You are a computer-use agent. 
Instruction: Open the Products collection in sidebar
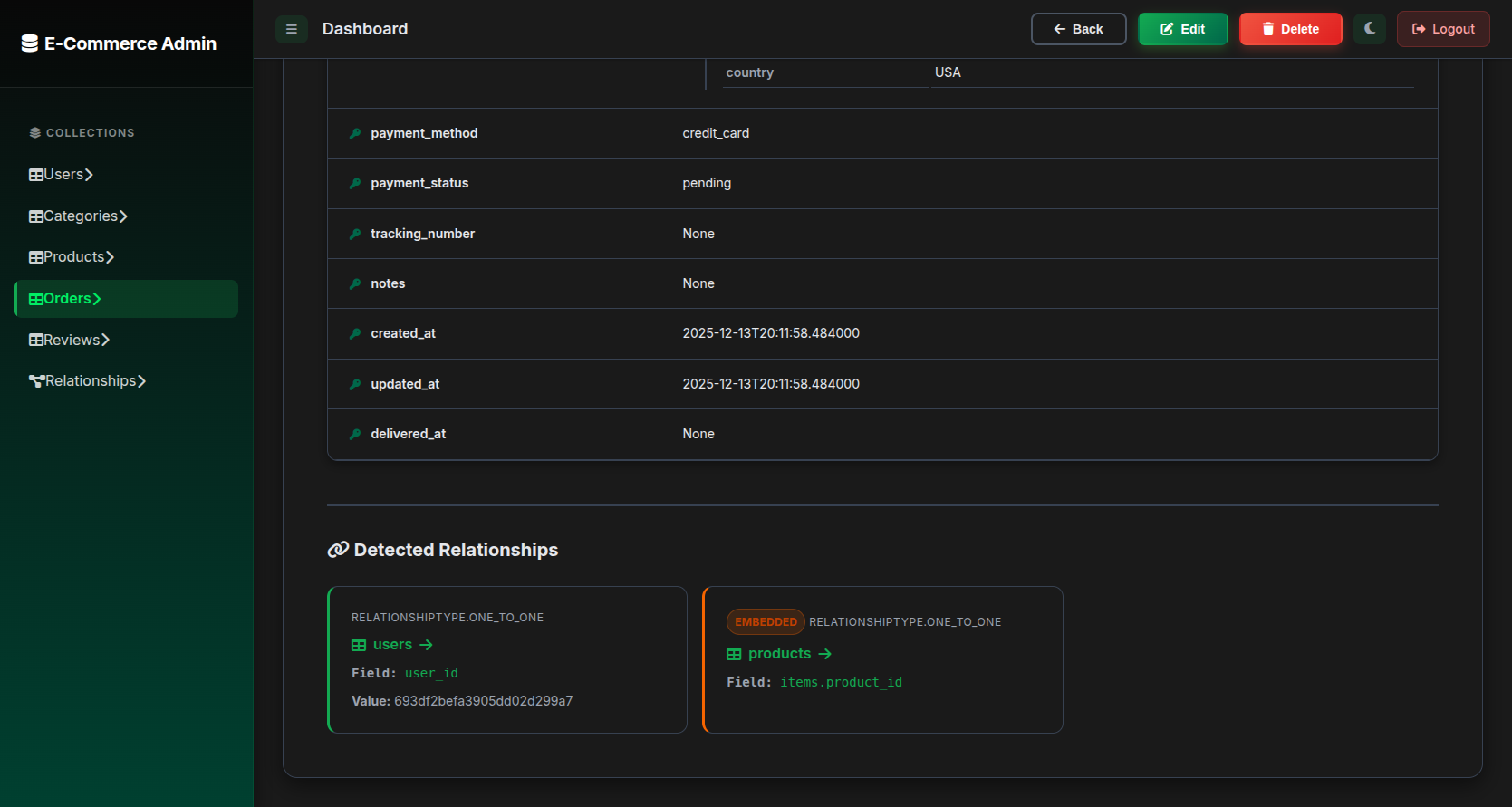tap(73, 257)
